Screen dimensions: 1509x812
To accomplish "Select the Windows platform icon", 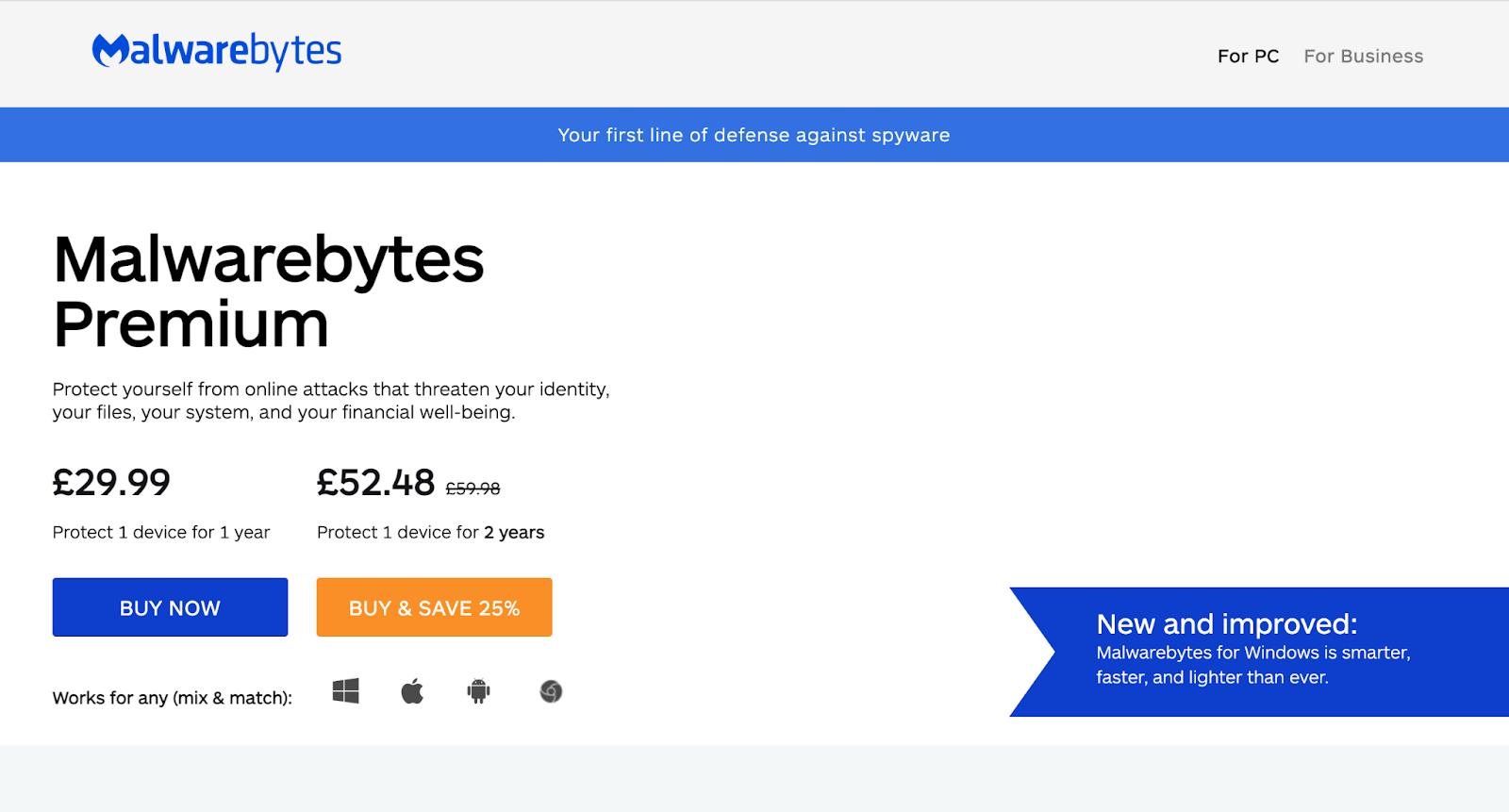I will 345,691.
